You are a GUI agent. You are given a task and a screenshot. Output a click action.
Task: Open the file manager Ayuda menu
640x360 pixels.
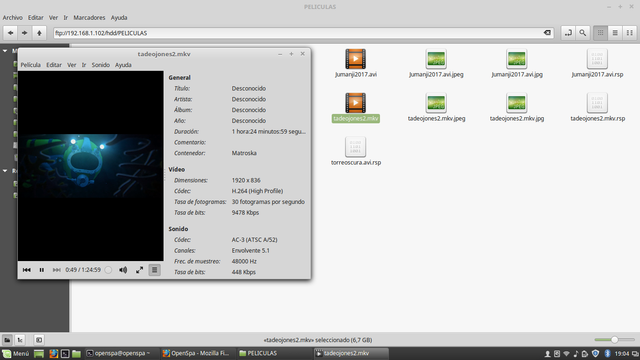click(x=119, y=18)
